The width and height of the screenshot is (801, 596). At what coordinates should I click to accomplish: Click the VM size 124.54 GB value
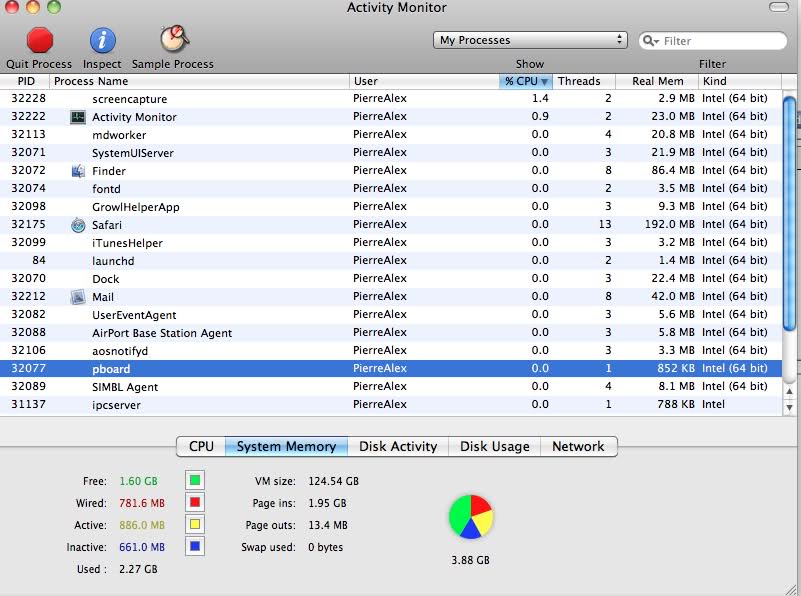tap(334, 481)
